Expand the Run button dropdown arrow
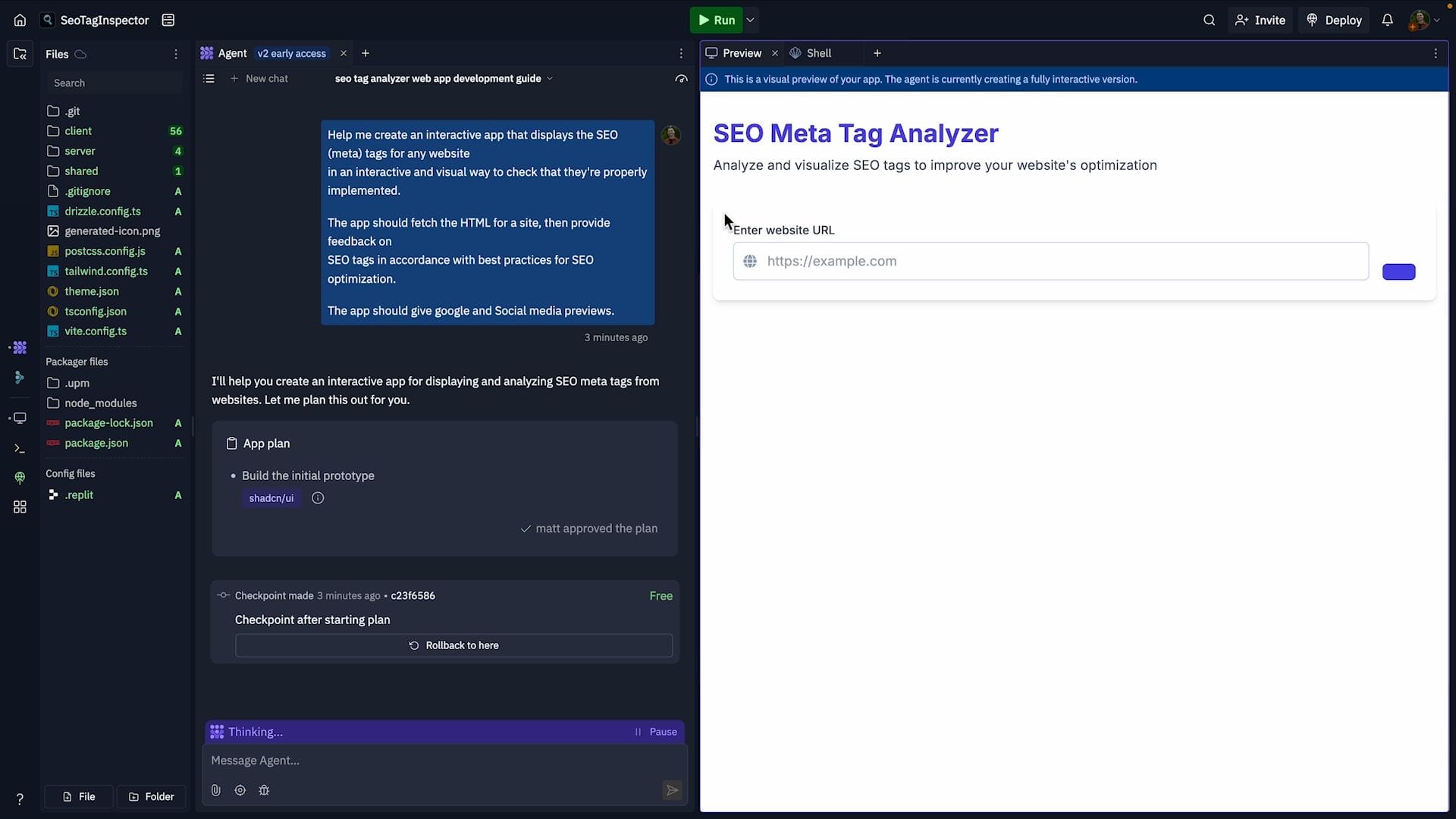1456x819 pixels. 750,20
